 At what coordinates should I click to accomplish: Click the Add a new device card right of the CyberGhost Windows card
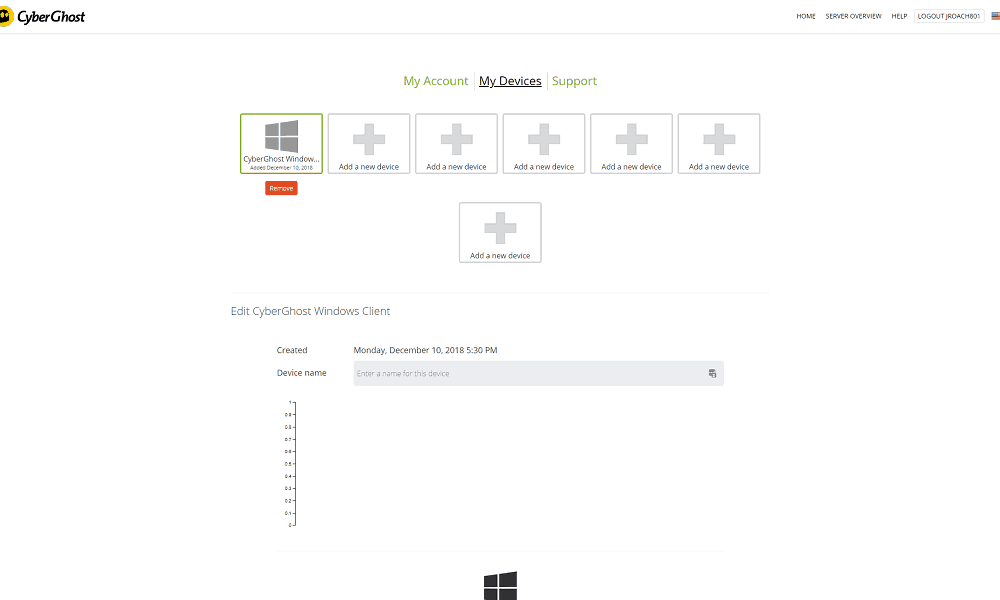[369, 143]
